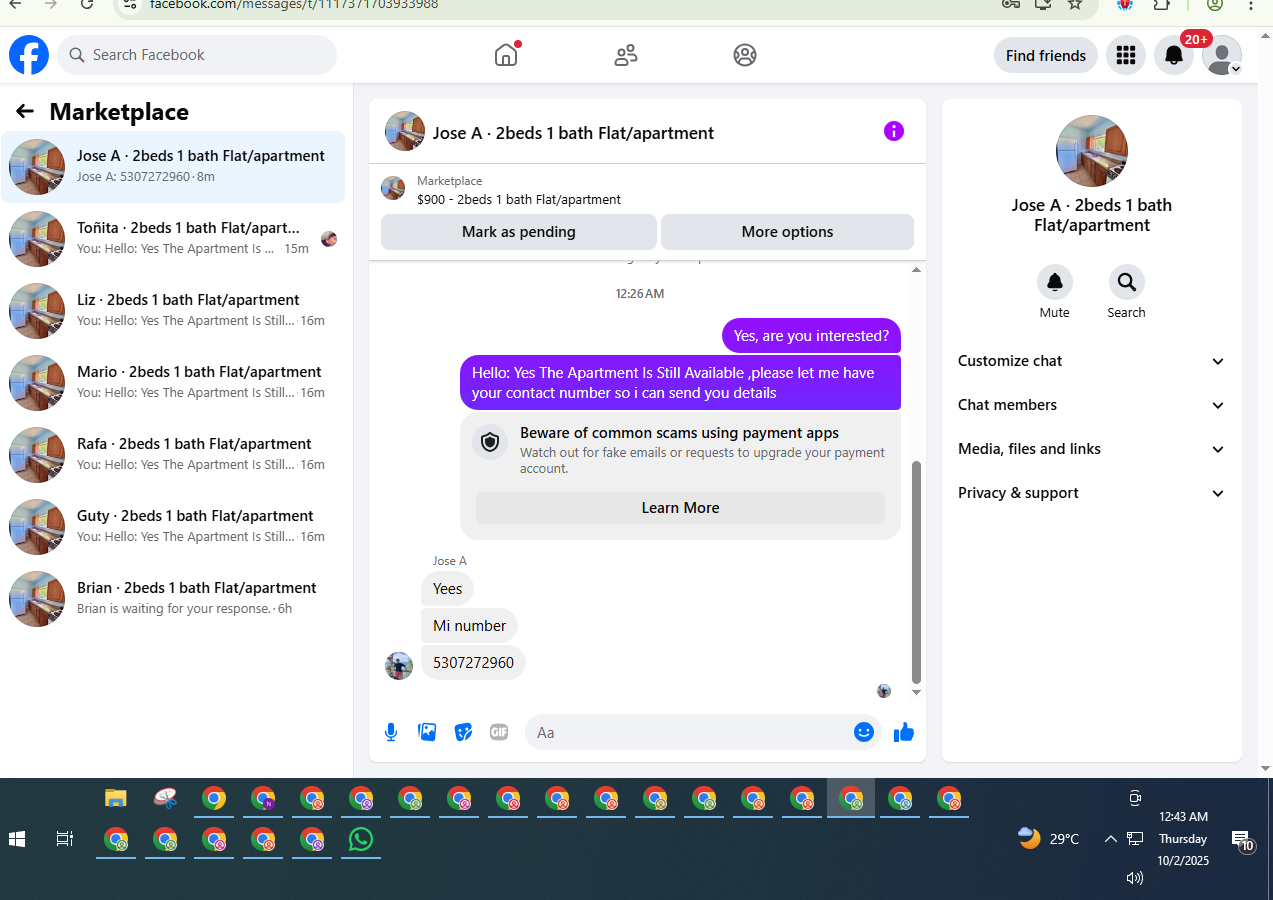
Task: Open the Toñita conversation
Action: (174, 239)
